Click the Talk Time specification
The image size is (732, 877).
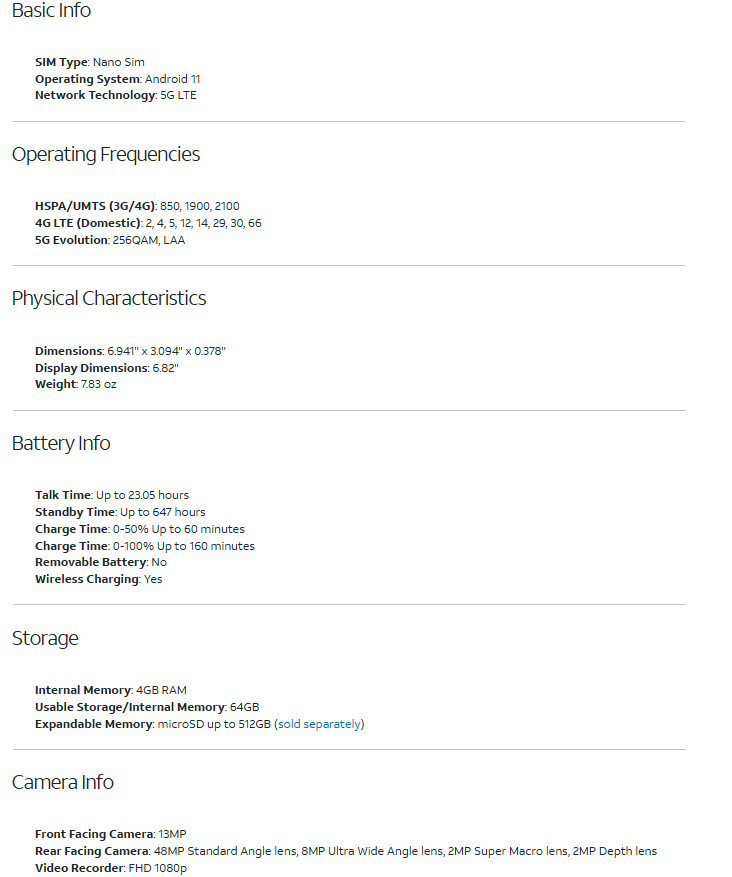(x=112, y=495)
